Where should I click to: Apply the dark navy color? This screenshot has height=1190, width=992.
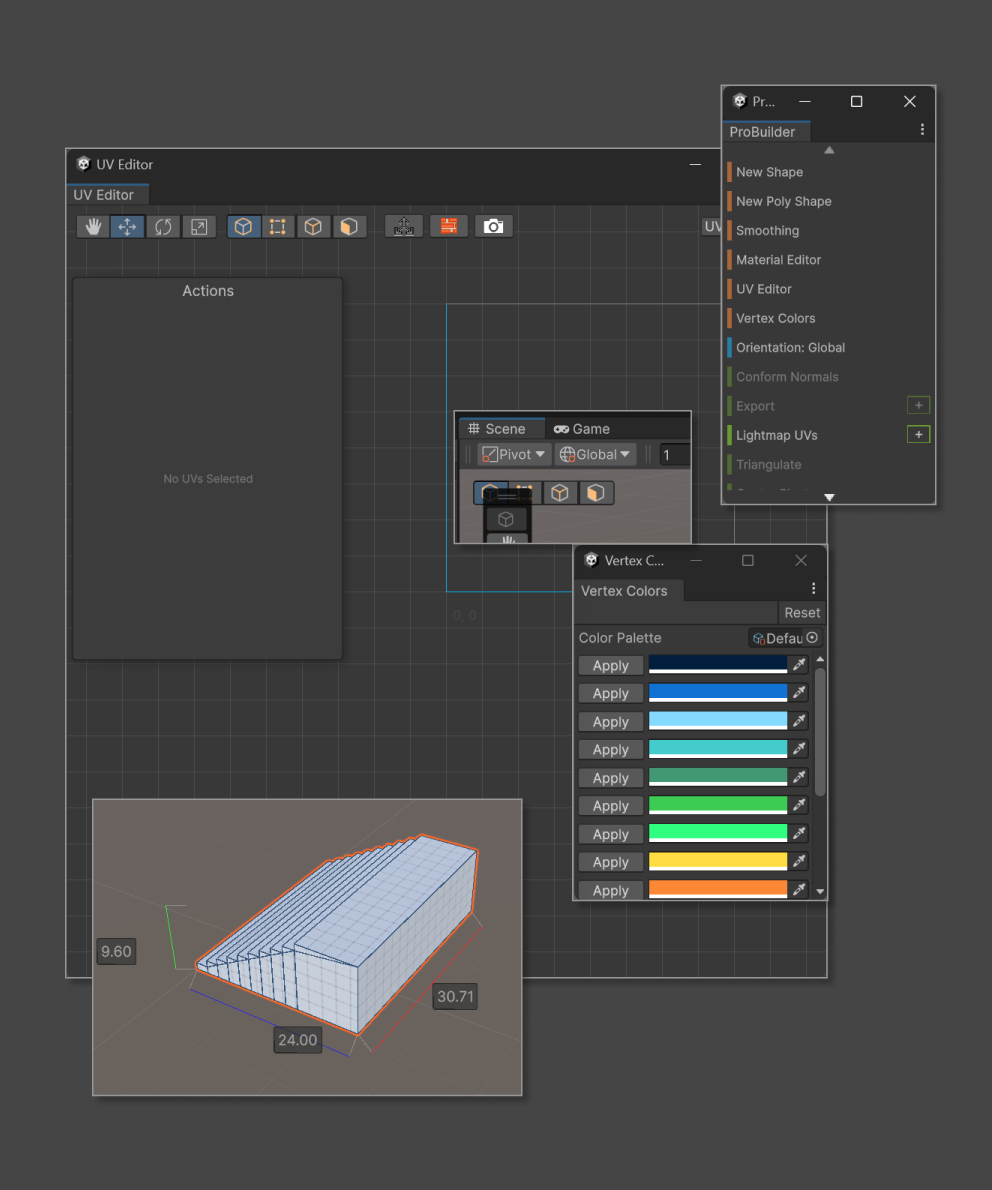pos(611,666)
